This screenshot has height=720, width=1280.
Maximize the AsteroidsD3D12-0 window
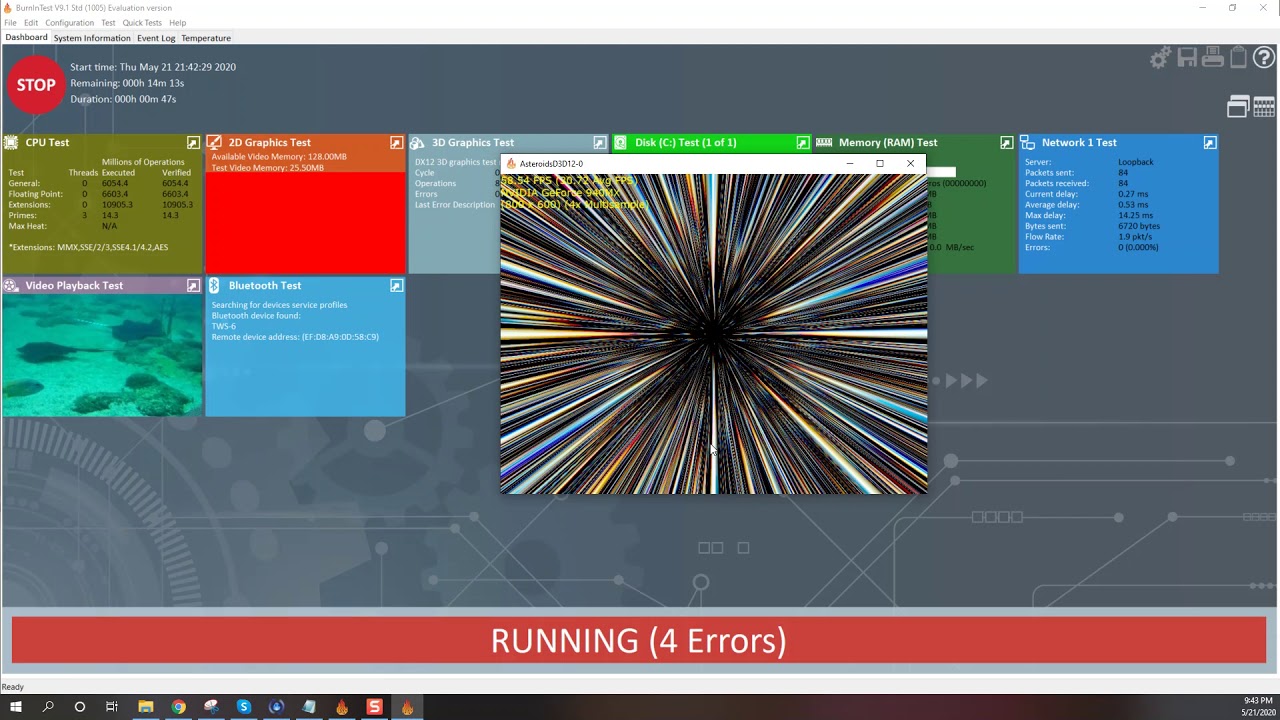[880, 163]
